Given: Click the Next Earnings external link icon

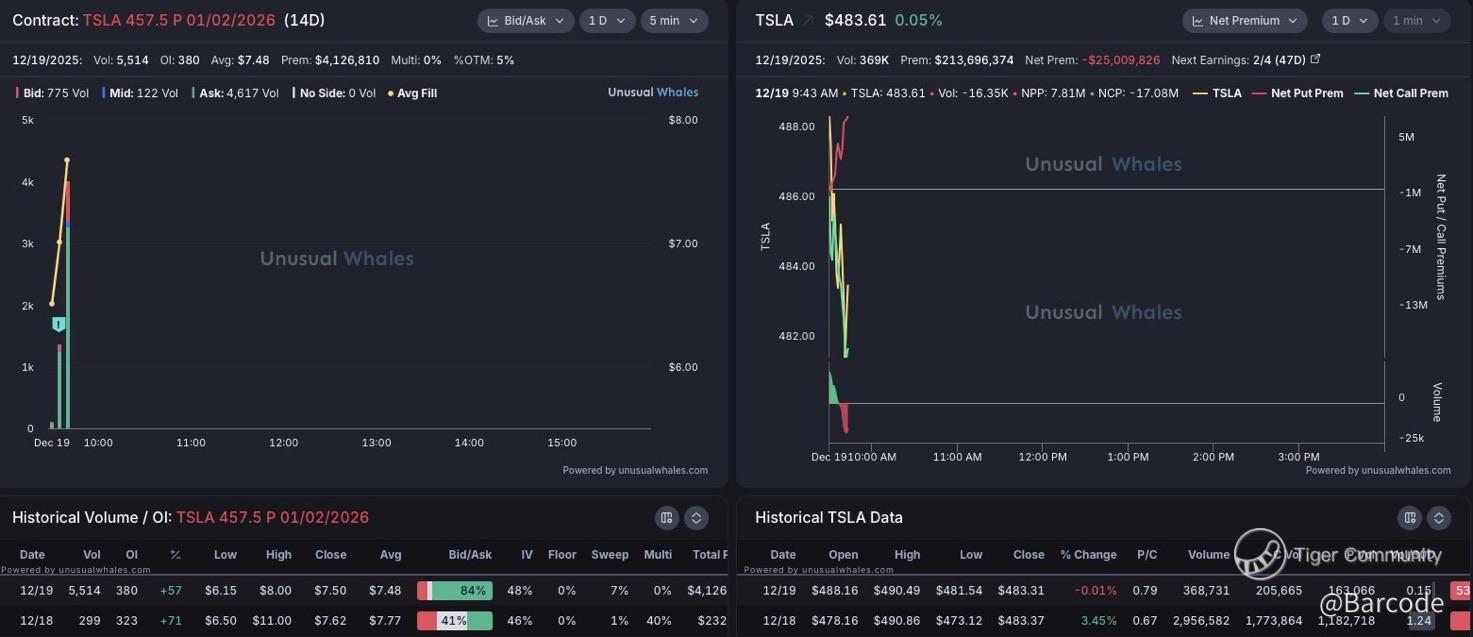Looking at the screenshot, I should (x=1315, y=59).
